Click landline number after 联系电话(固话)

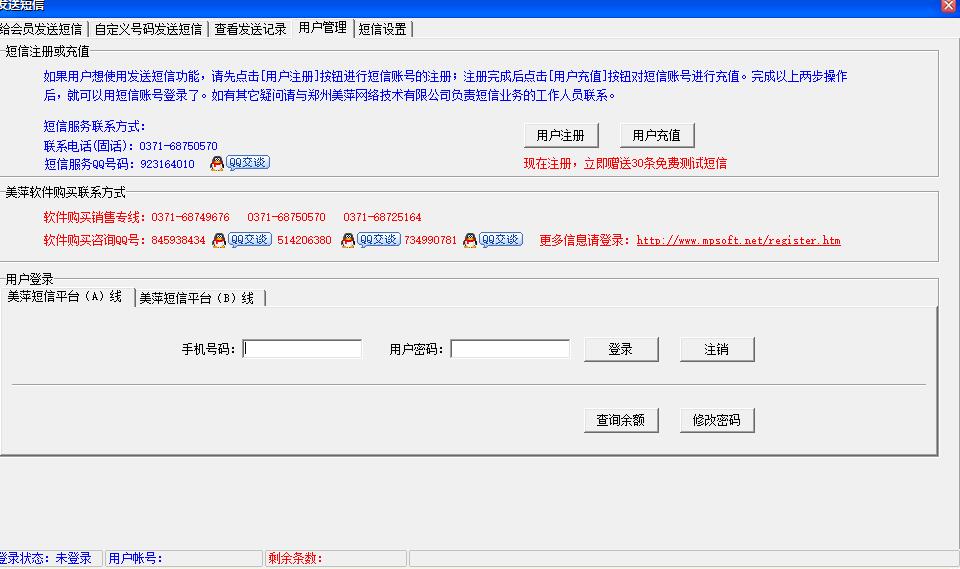point(178,146)
